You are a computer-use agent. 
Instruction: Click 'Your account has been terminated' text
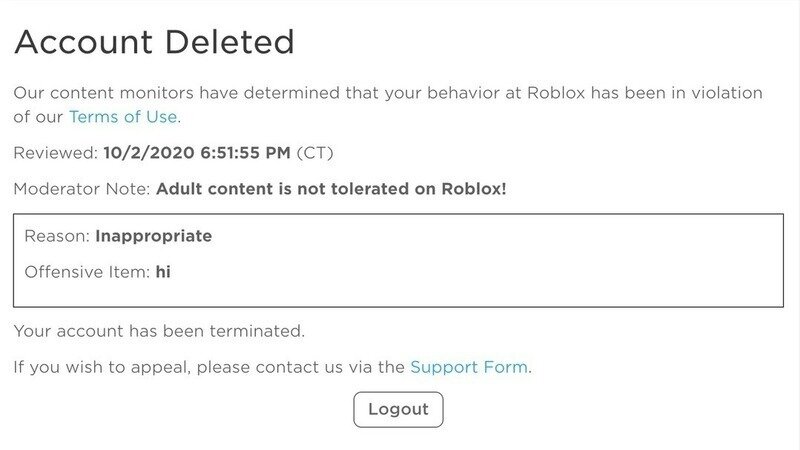pyautogui.click(x=159, y=331)
